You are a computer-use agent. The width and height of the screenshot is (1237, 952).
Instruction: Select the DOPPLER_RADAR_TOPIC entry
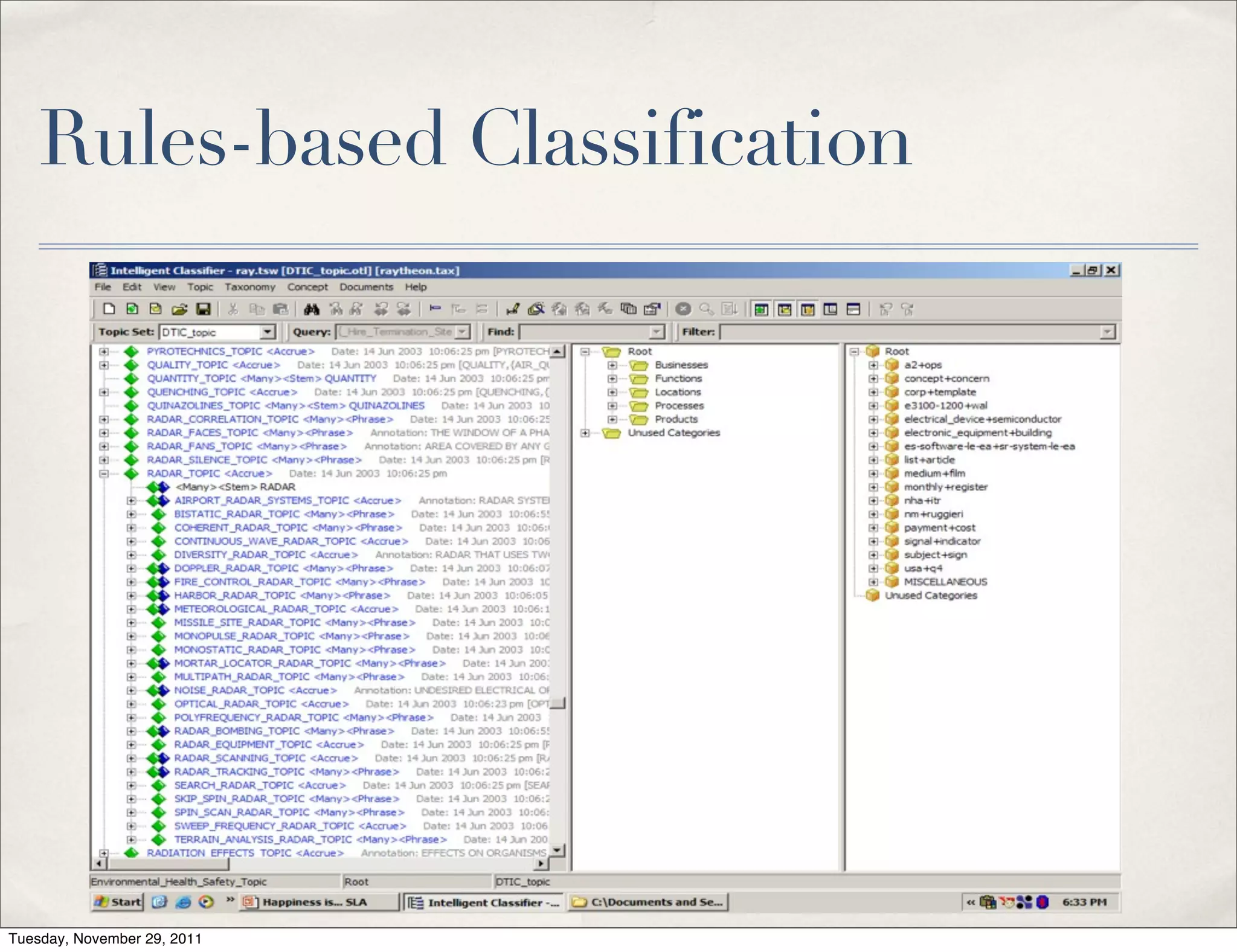point(236,568)
